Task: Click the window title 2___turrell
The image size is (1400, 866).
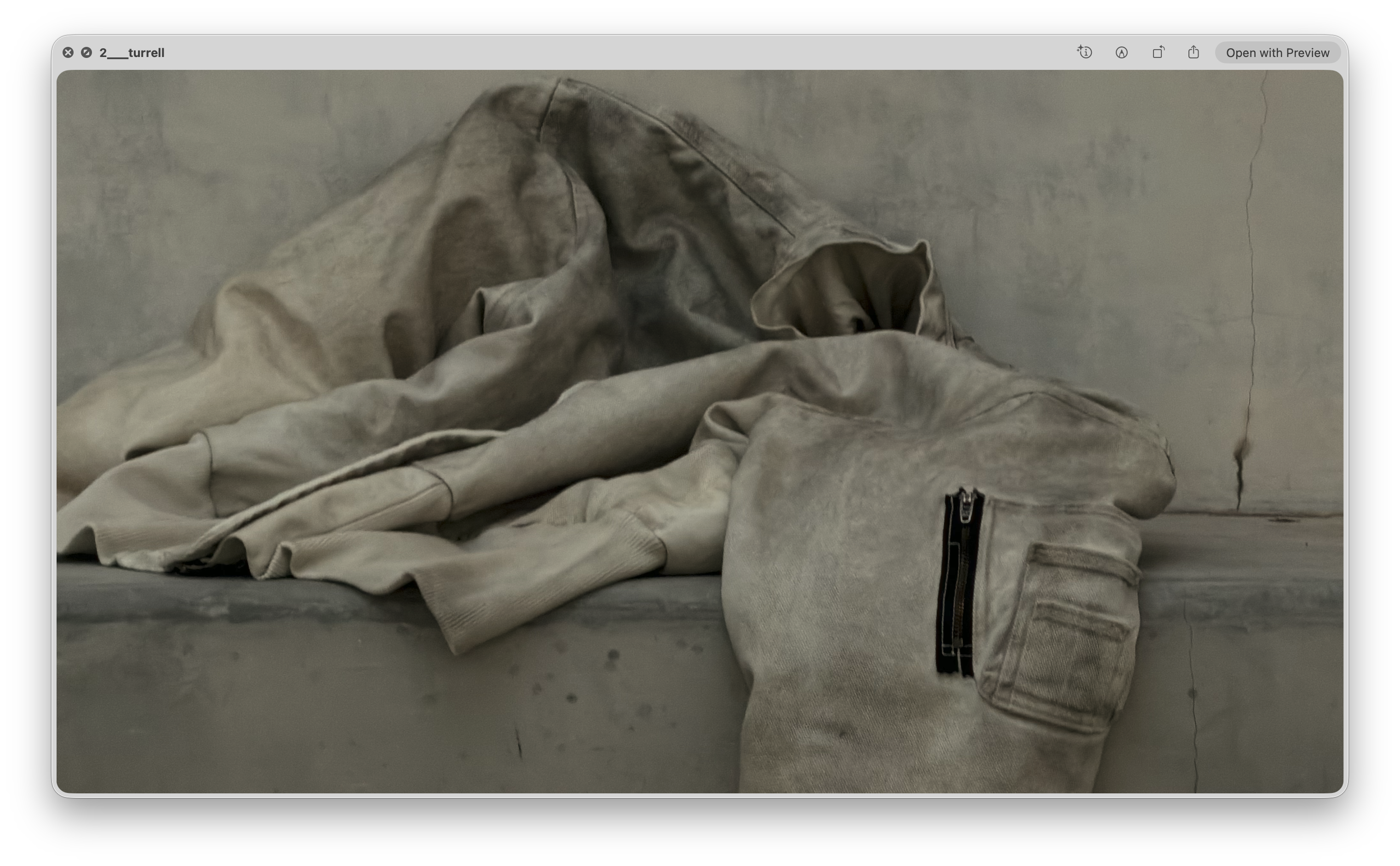Action: (x=132, y=53)
